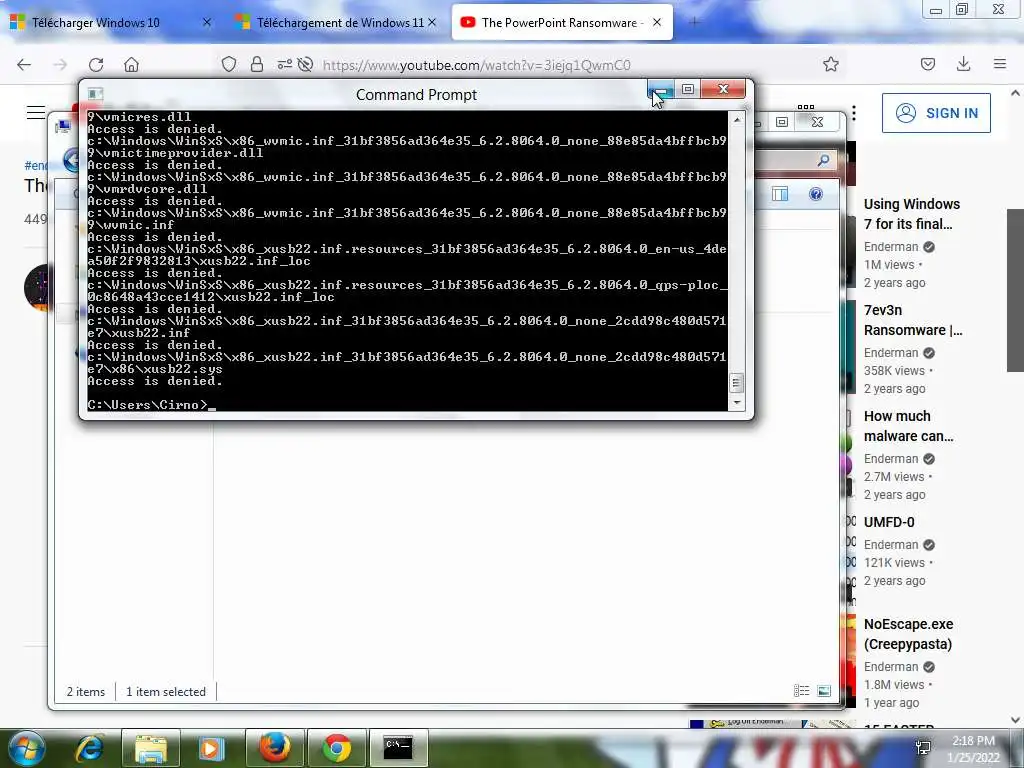Open Firefox application menu

(1000, 64)
